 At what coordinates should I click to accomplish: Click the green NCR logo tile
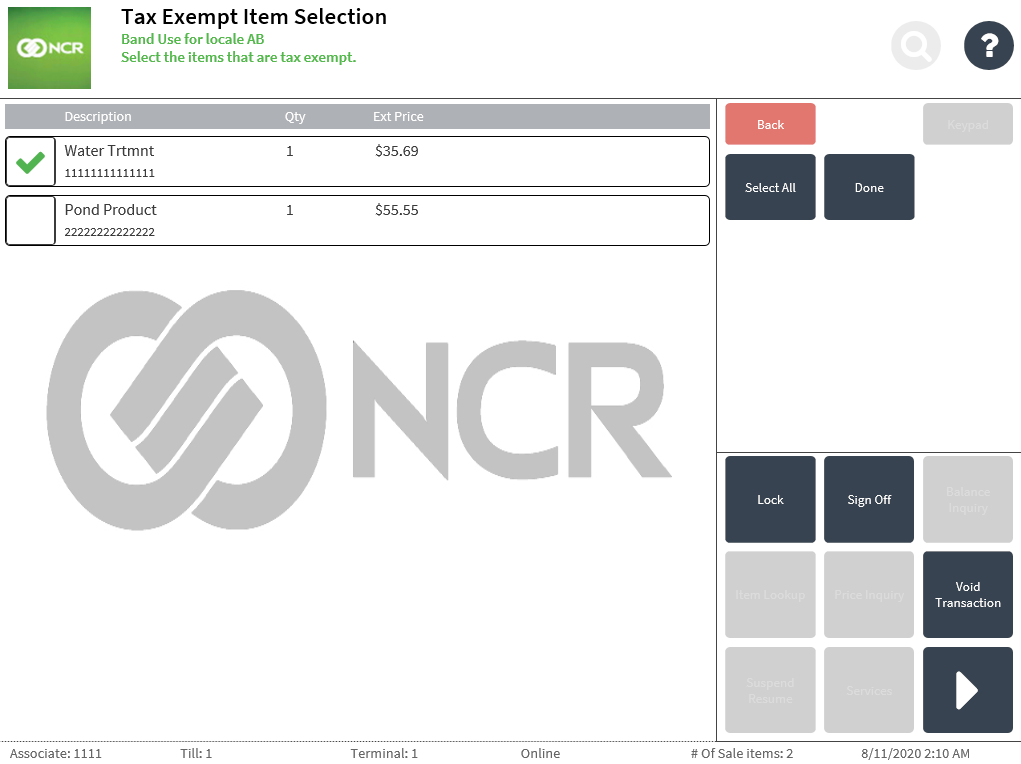point(49,48)
